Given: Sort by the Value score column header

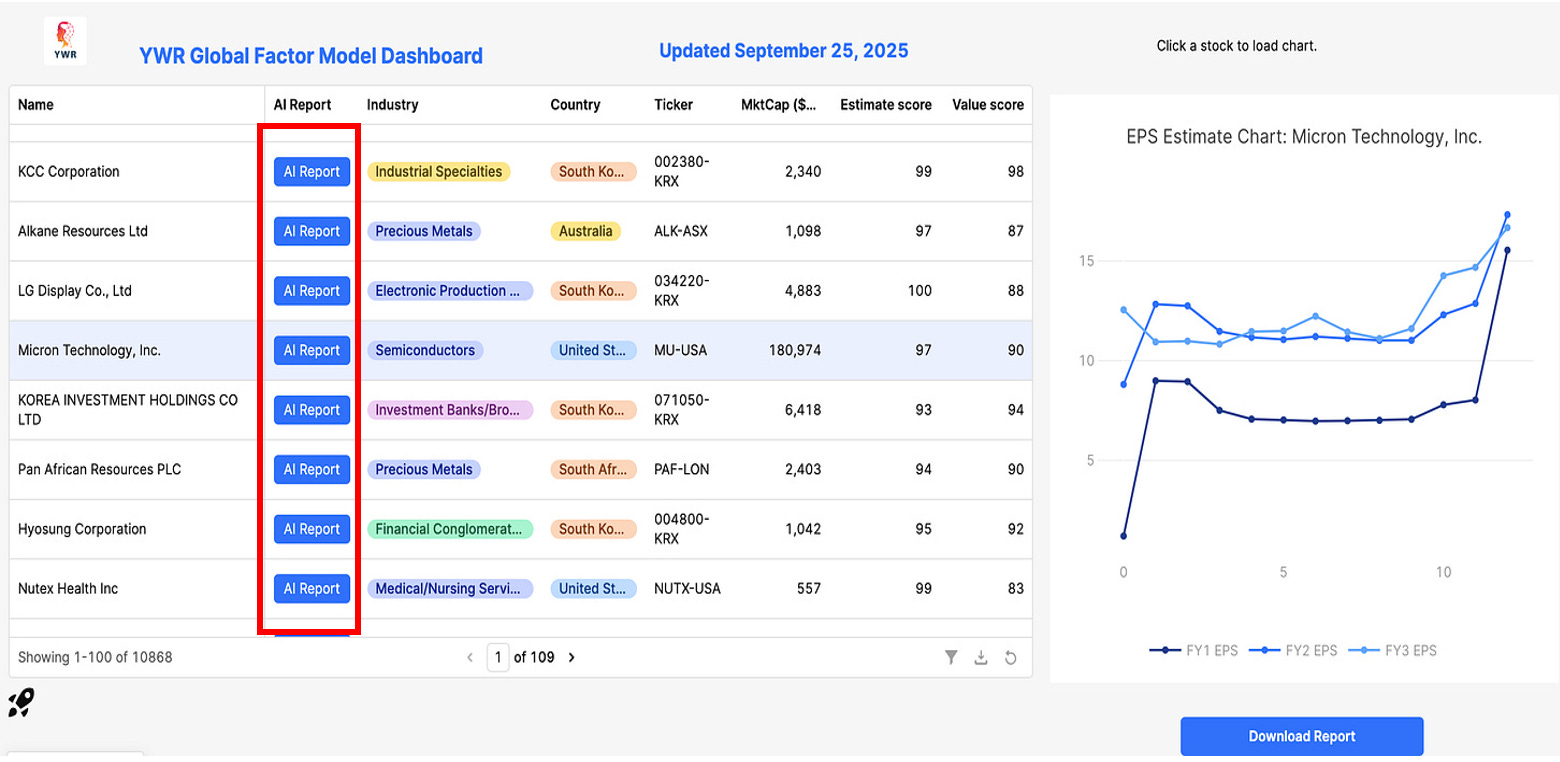Looking at the screenshot, I should click(988, 105).
